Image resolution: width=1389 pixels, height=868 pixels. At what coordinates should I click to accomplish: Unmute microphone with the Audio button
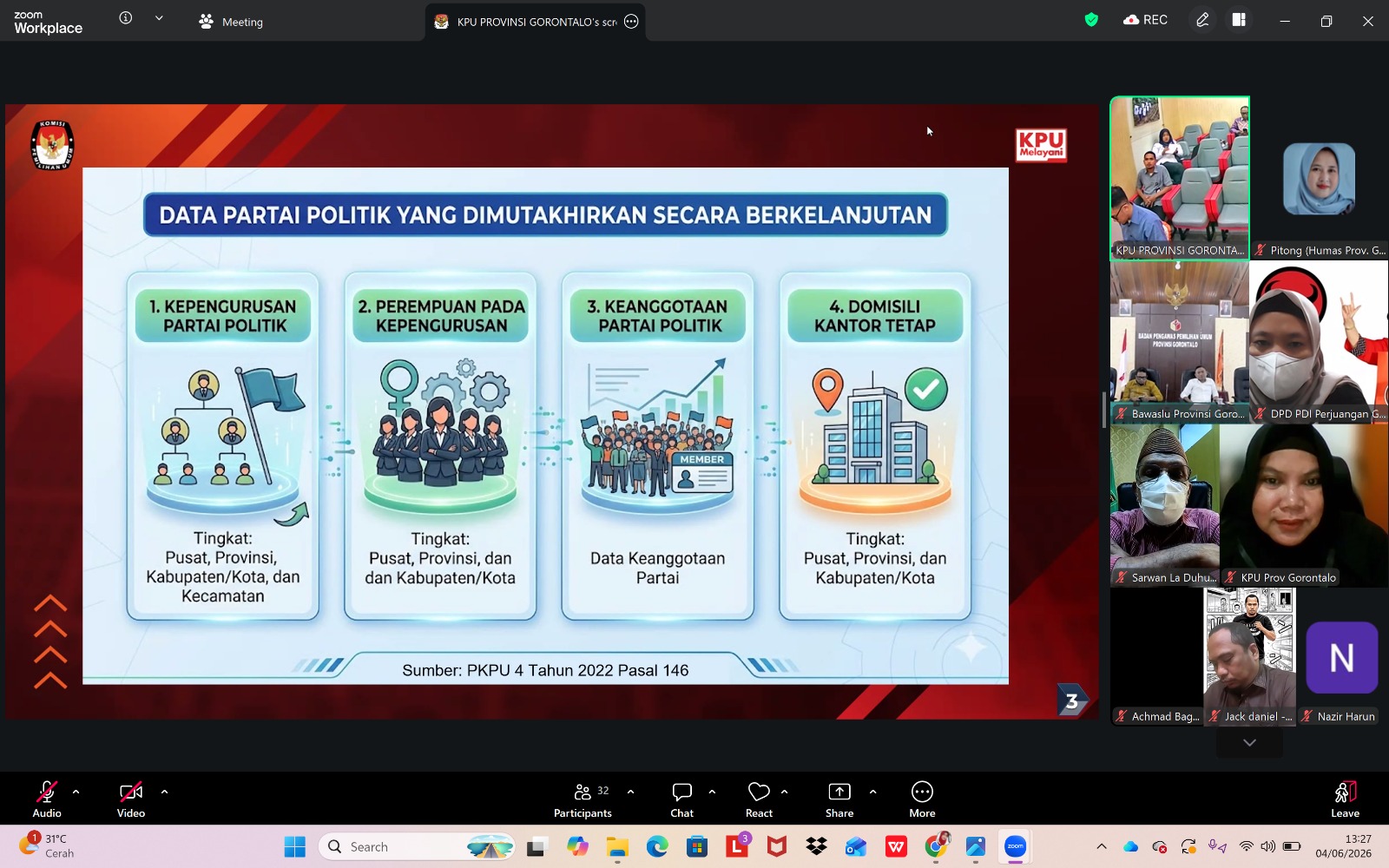click(47, 799)
